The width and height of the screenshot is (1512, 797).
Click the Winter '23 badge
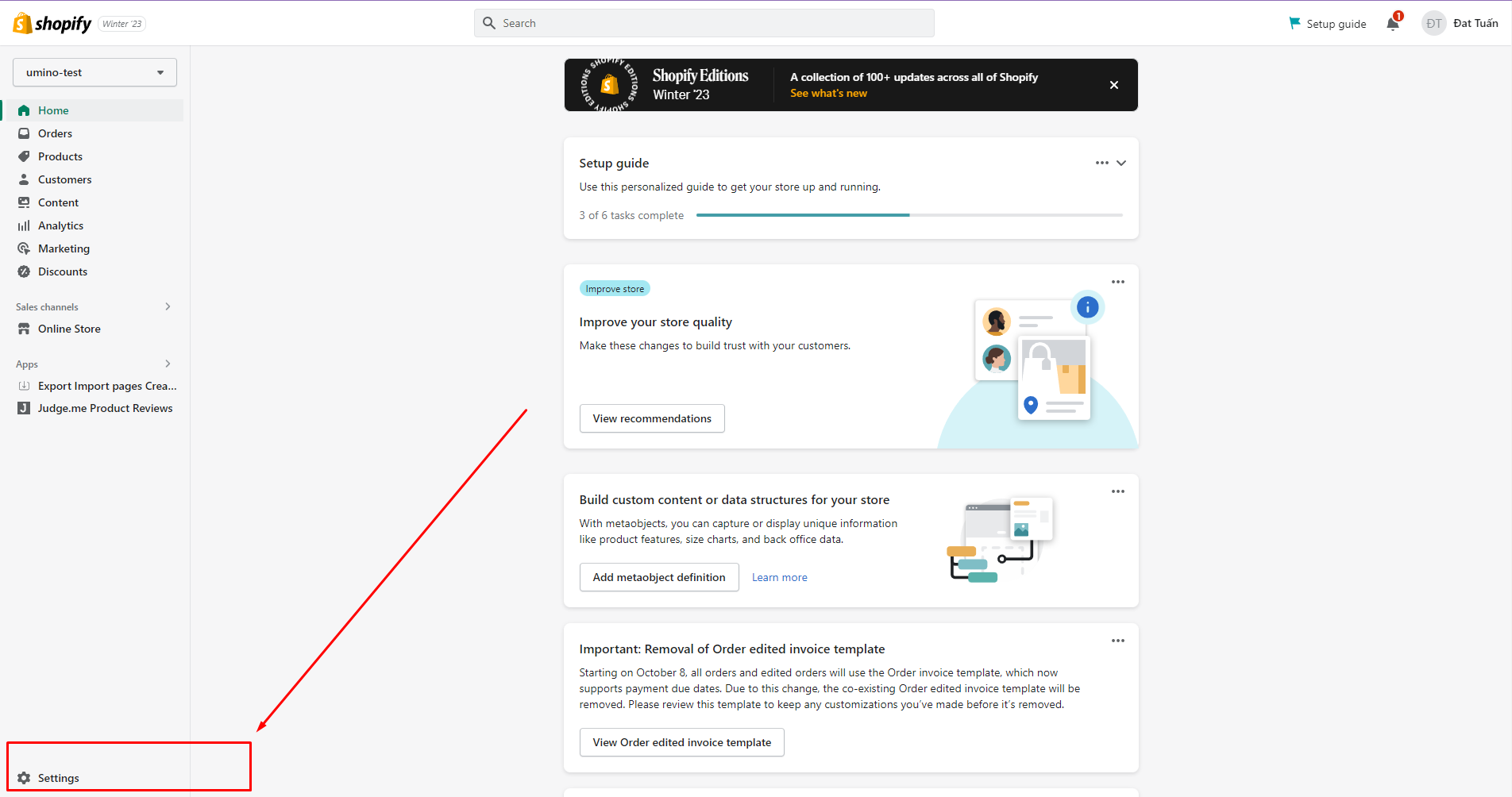(x=122, y=24)
